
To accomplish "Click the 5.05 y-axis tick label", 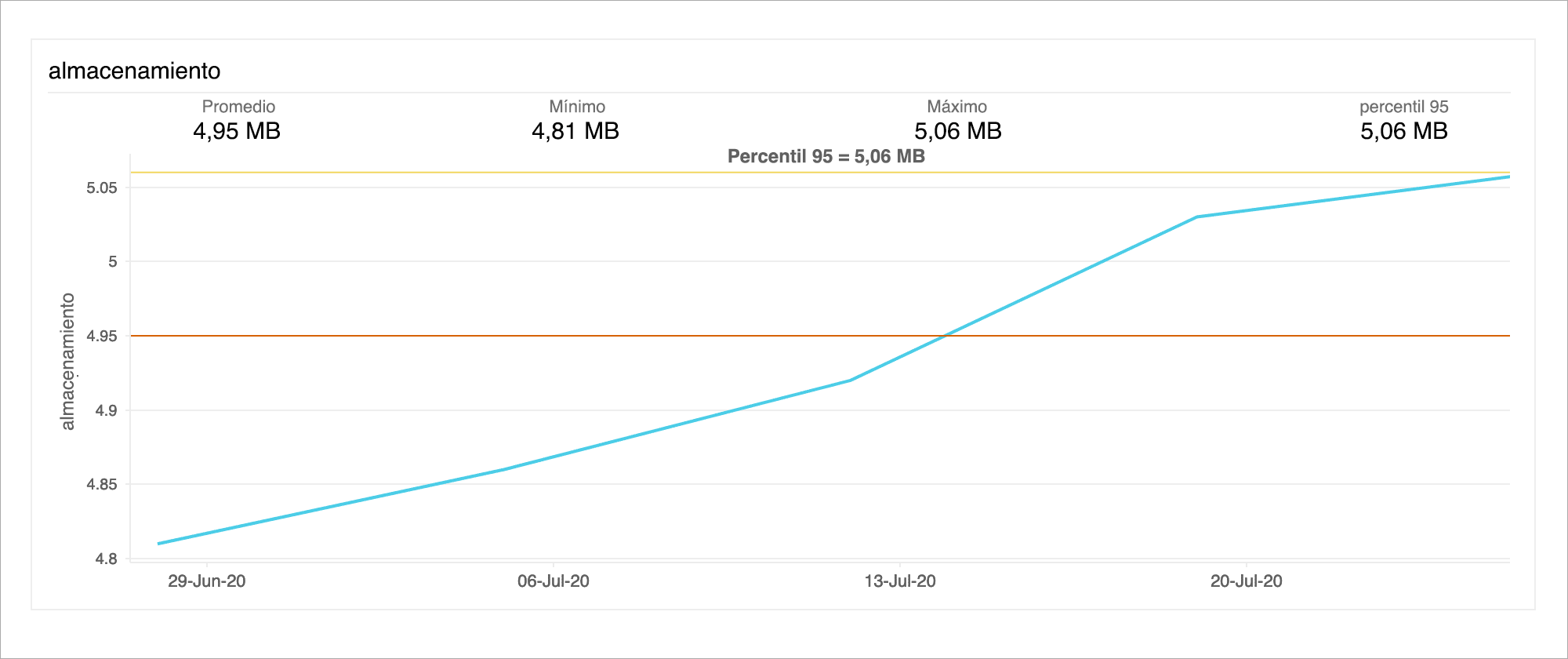I will [102, 188].
